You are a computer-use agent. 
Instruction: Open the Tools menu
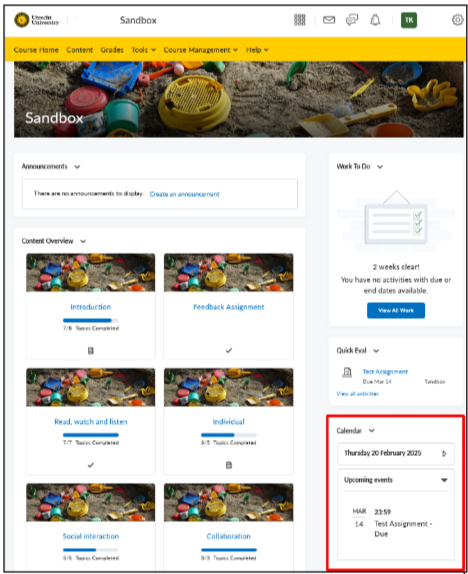pyautogui.click(x=144, y=50)
